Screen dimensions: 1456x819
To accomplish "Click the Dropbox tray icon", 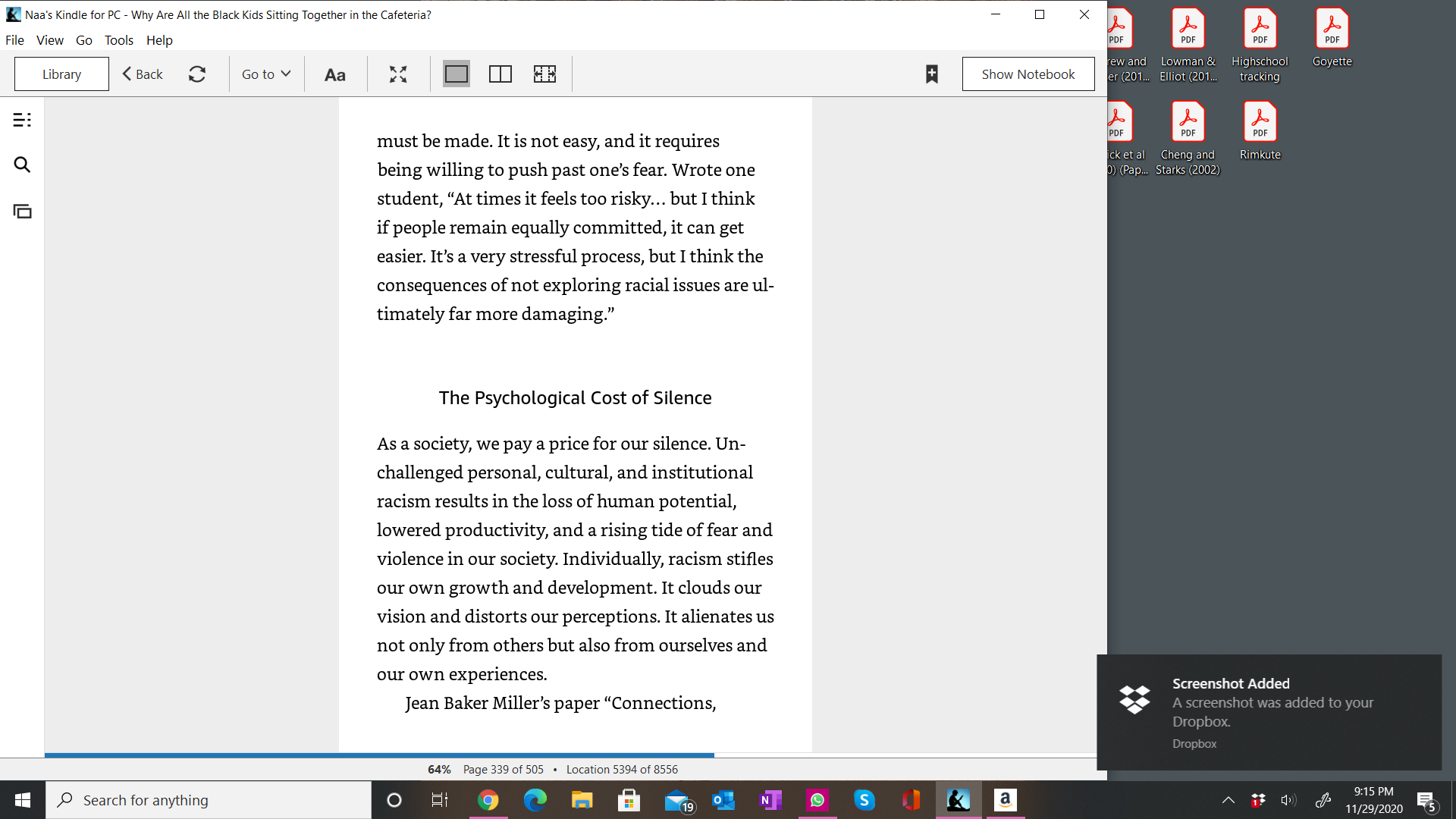I will click(x=1258, y=800).
